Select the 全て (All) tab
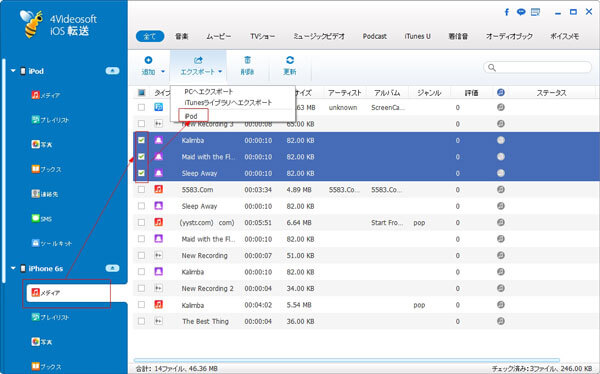The image size is (600, 374). click(x=150, y=36)
